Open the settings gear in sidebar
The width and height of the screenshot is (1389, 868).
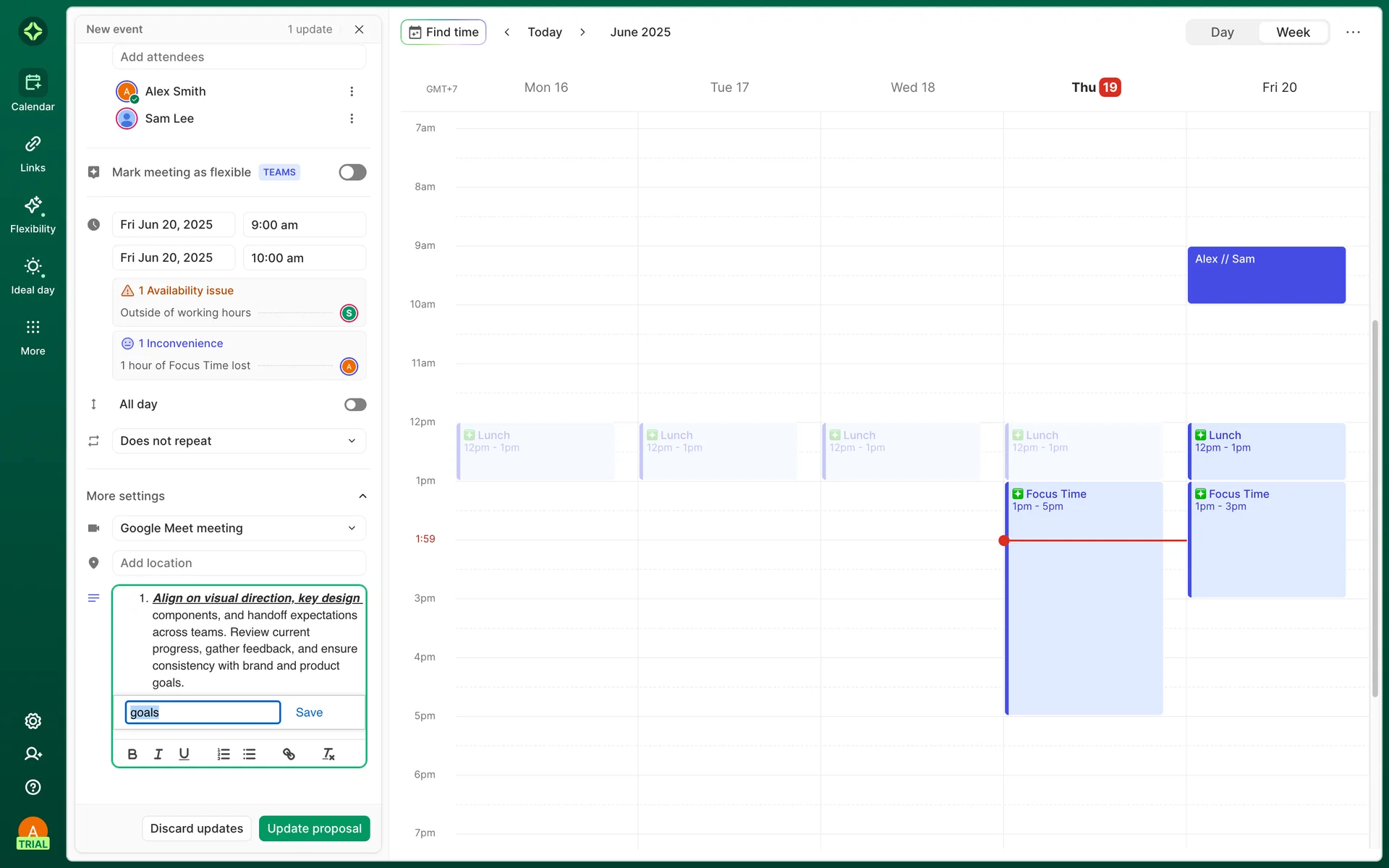pos(33,721)
